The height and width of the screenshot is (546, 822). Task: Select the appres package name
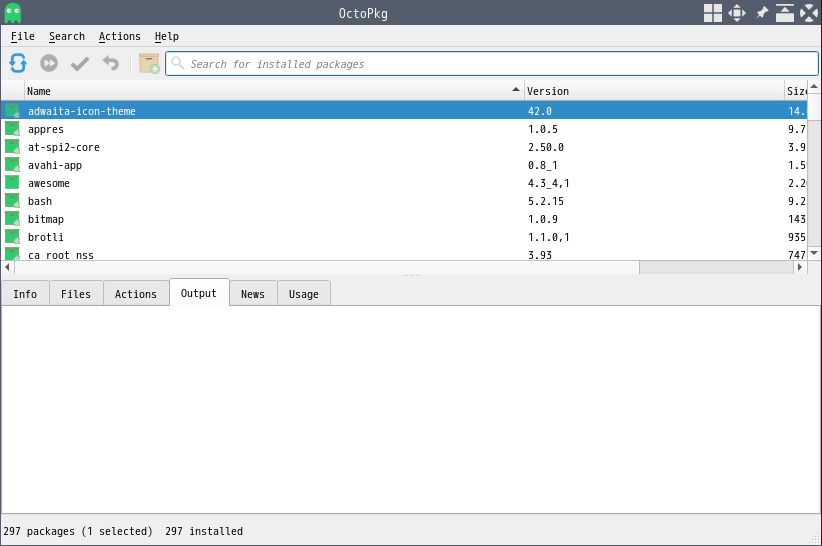[46, 129]
